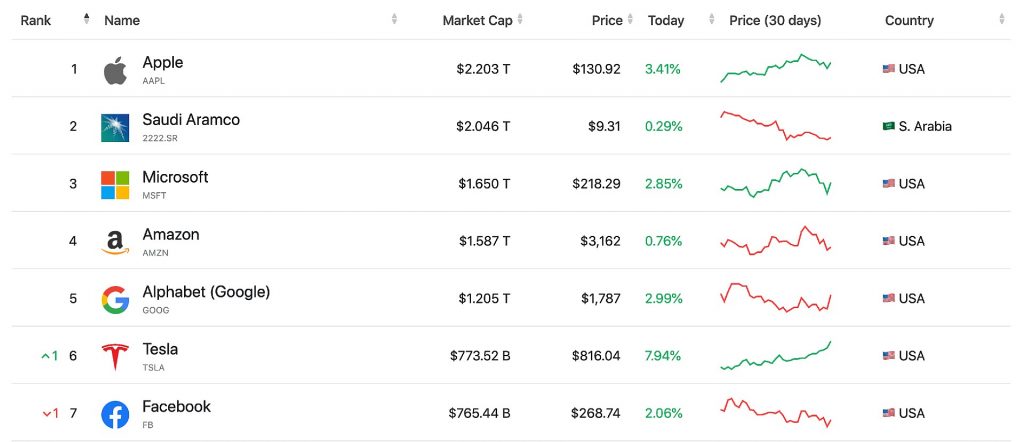Screen dimensions: 1024x442
Task: Open the Tesla company link
Action: tap(160, 349)
